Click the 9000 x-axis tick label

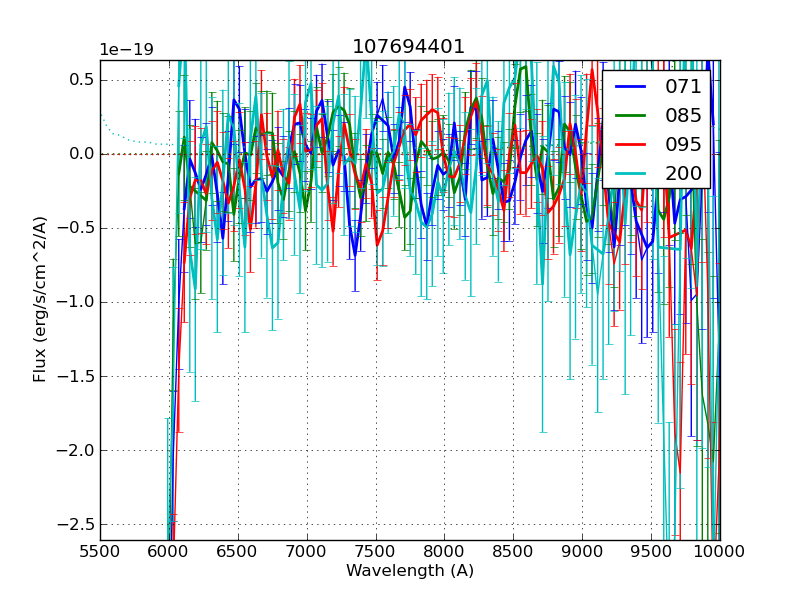[582, 551]
